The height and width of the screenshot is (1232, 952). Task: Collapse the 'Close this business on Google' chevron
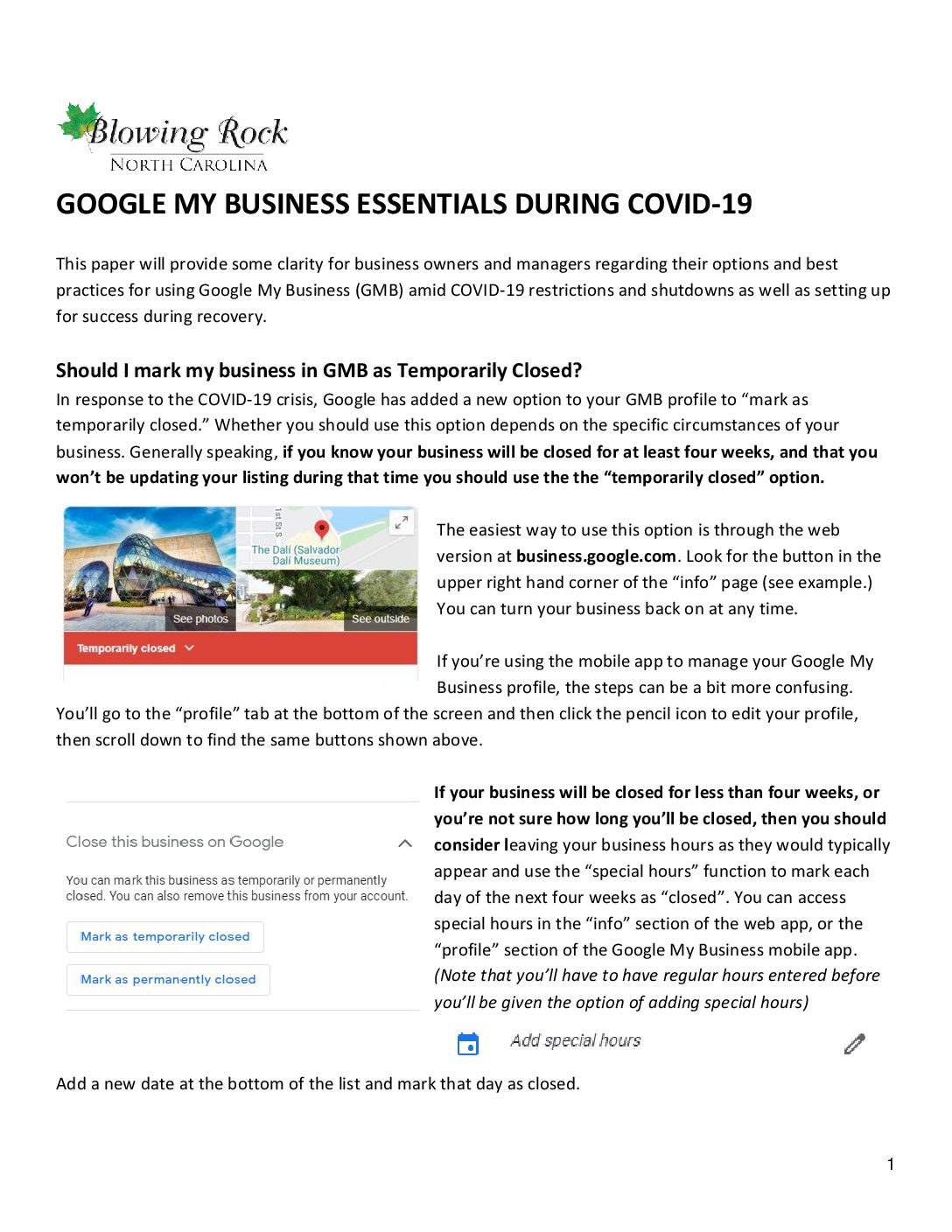404,843
